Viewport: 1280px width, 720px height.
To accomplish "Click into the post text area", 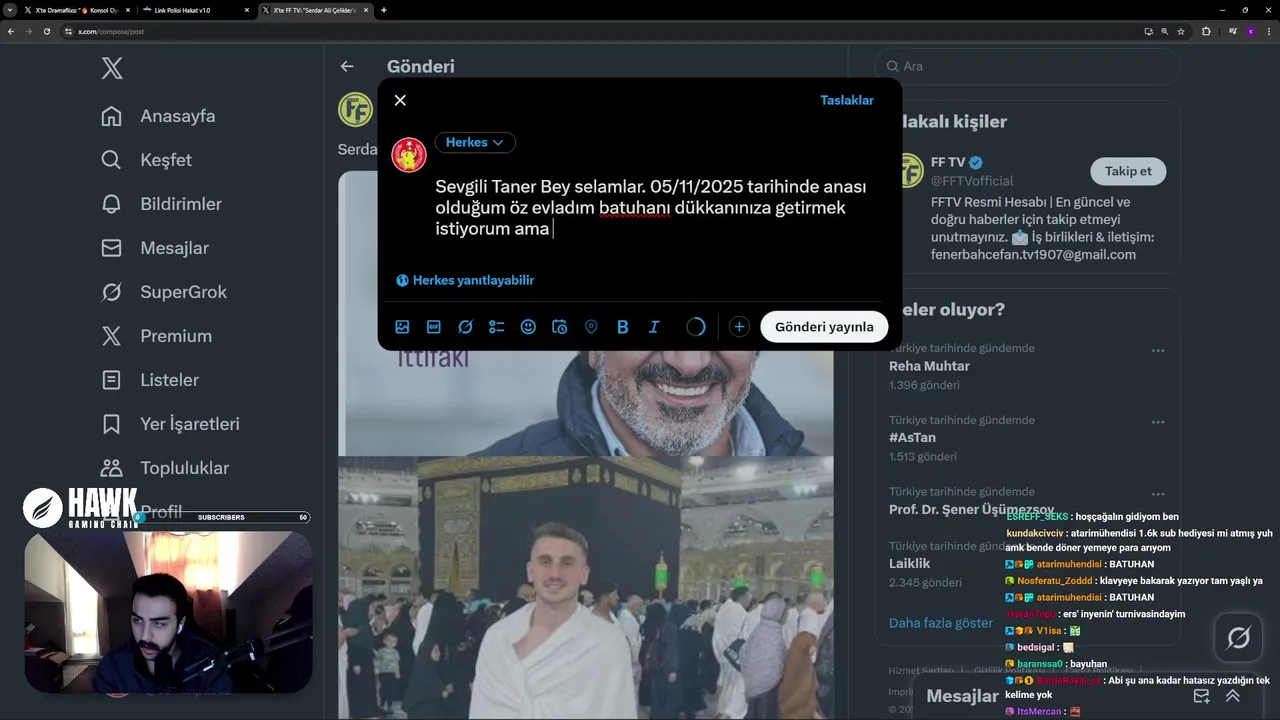I will tap(650, 208).
